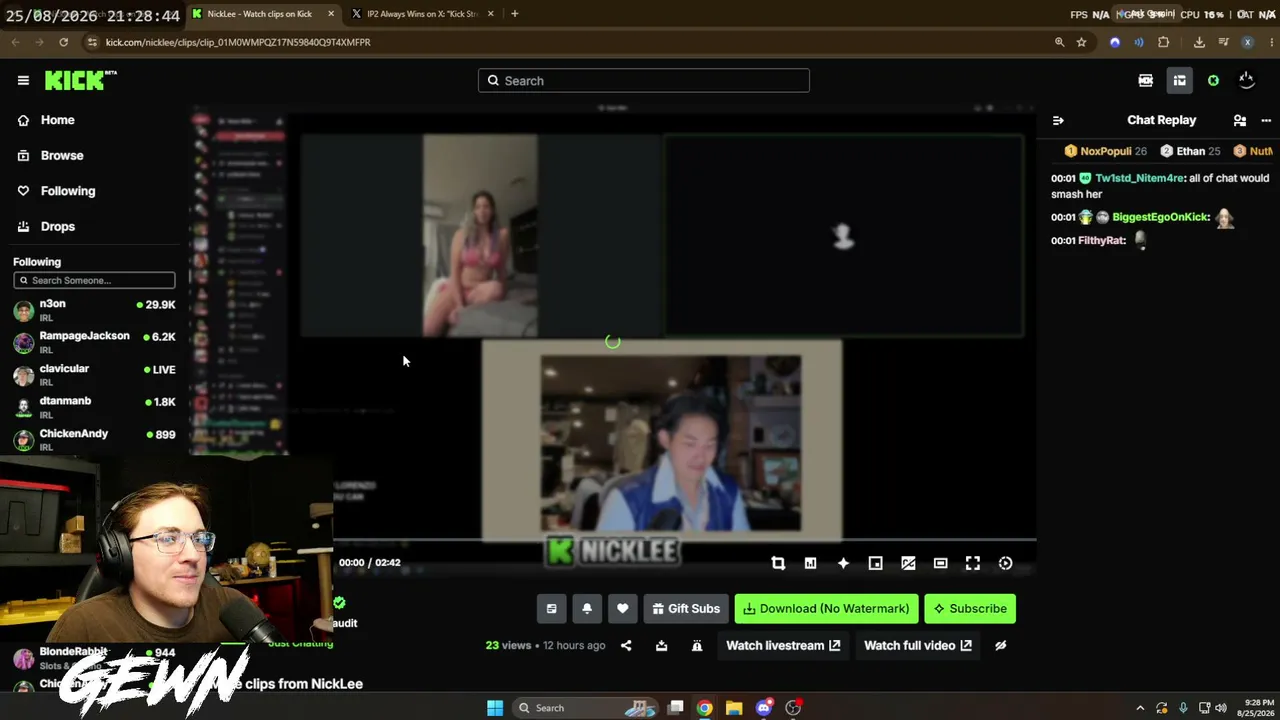Click BiggestEgoOnKick's username in chat
The image size is (1280, 720).
pos(1161,217)
